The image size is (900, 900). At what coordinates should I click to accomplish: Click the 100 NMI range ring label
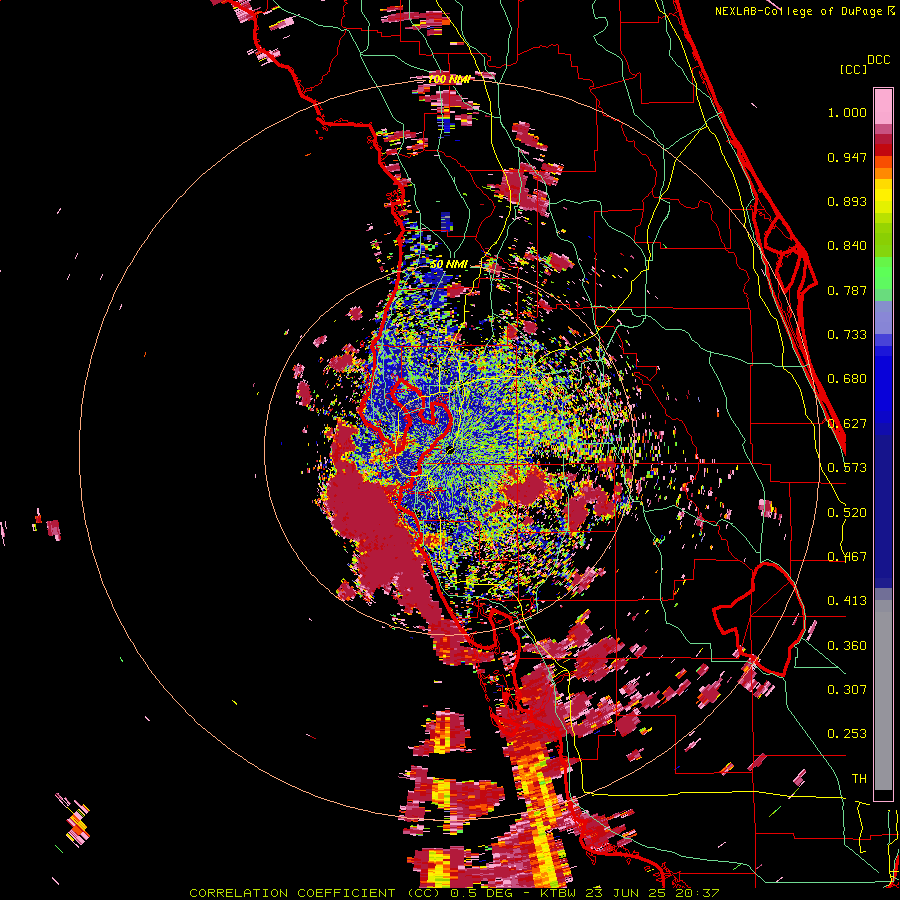click(449, 79)
